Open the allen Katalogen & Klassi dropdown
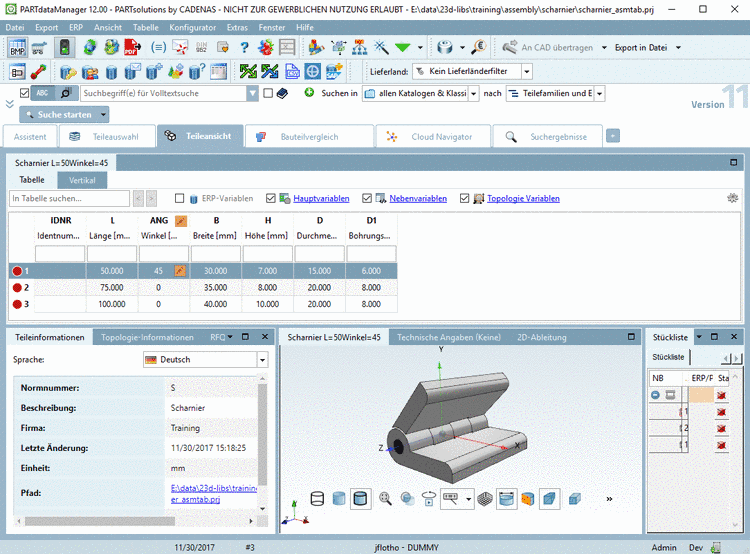 pos(473,93)
